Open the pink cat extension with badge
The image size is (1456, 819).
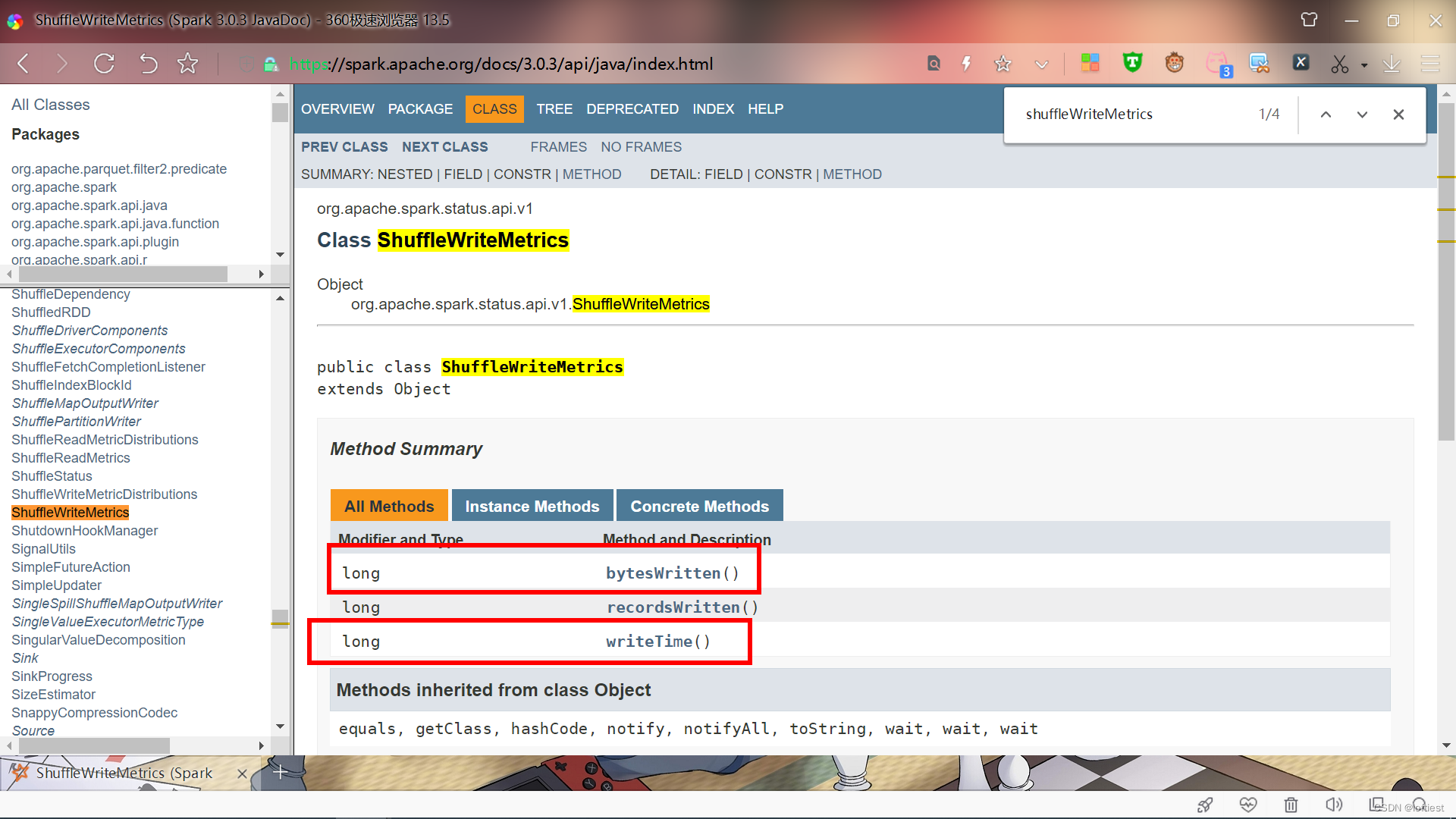click(x=1218, y=64)
